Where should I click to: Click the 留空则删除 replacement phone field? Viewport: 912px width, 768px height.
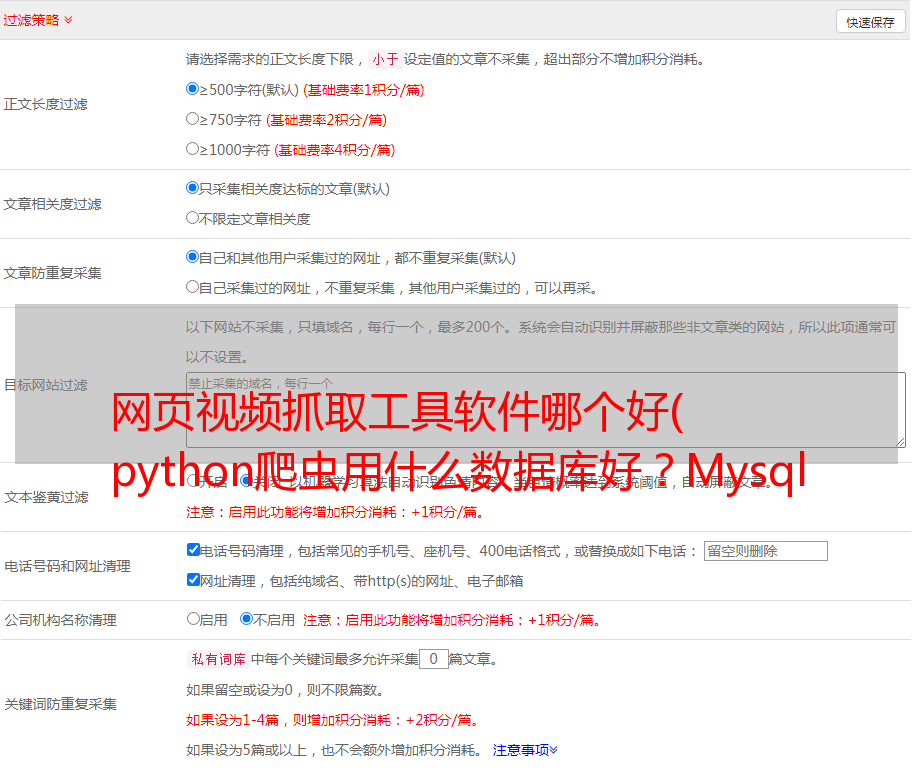[765, 551]
